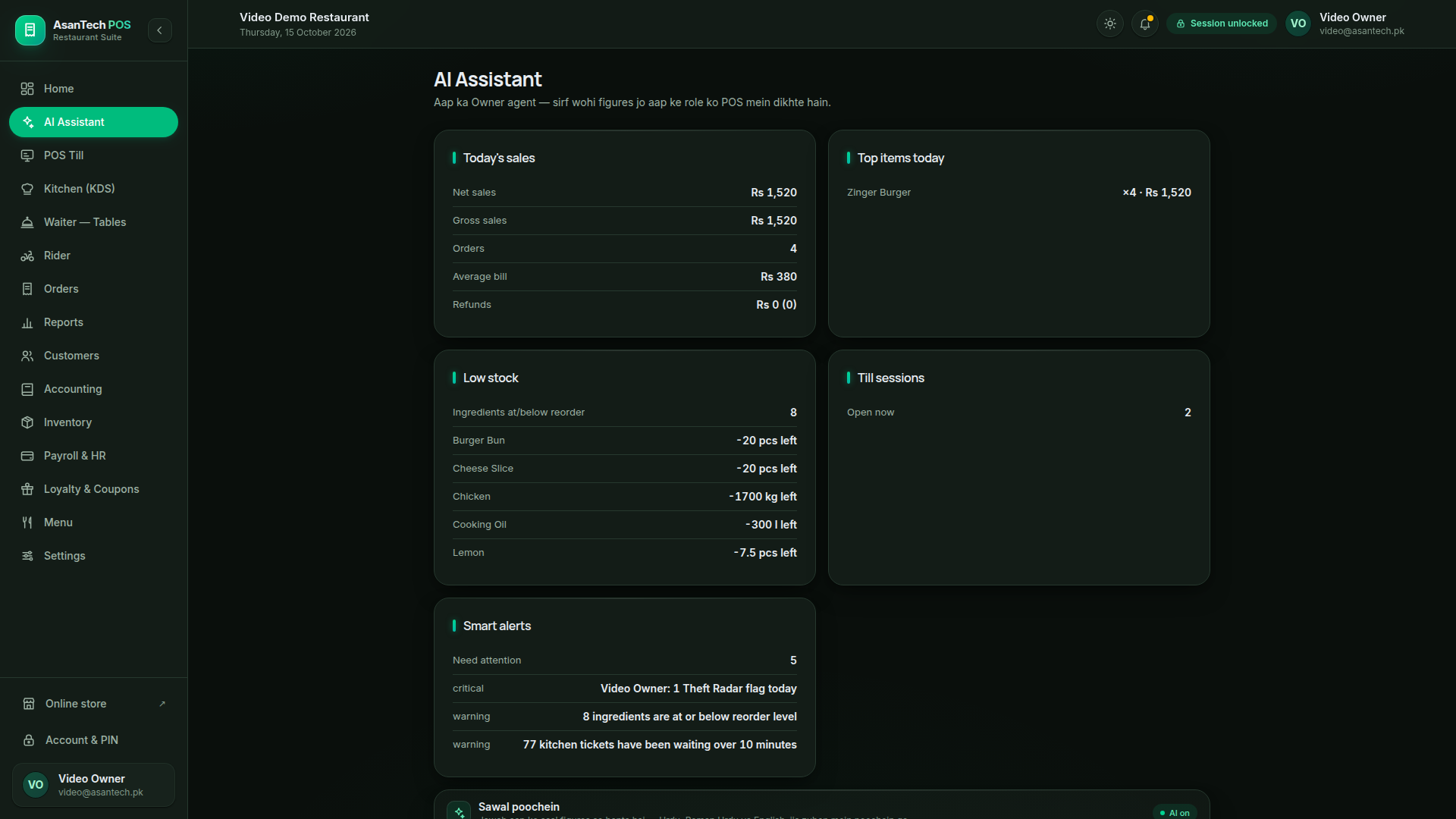Click the Video Demo Restaurant title

coord(304,17)
